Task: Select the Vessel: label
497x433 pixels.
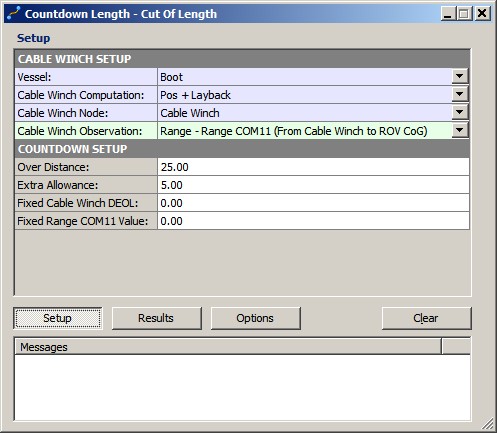Action: pyautogui.click(x=34, y=77)
